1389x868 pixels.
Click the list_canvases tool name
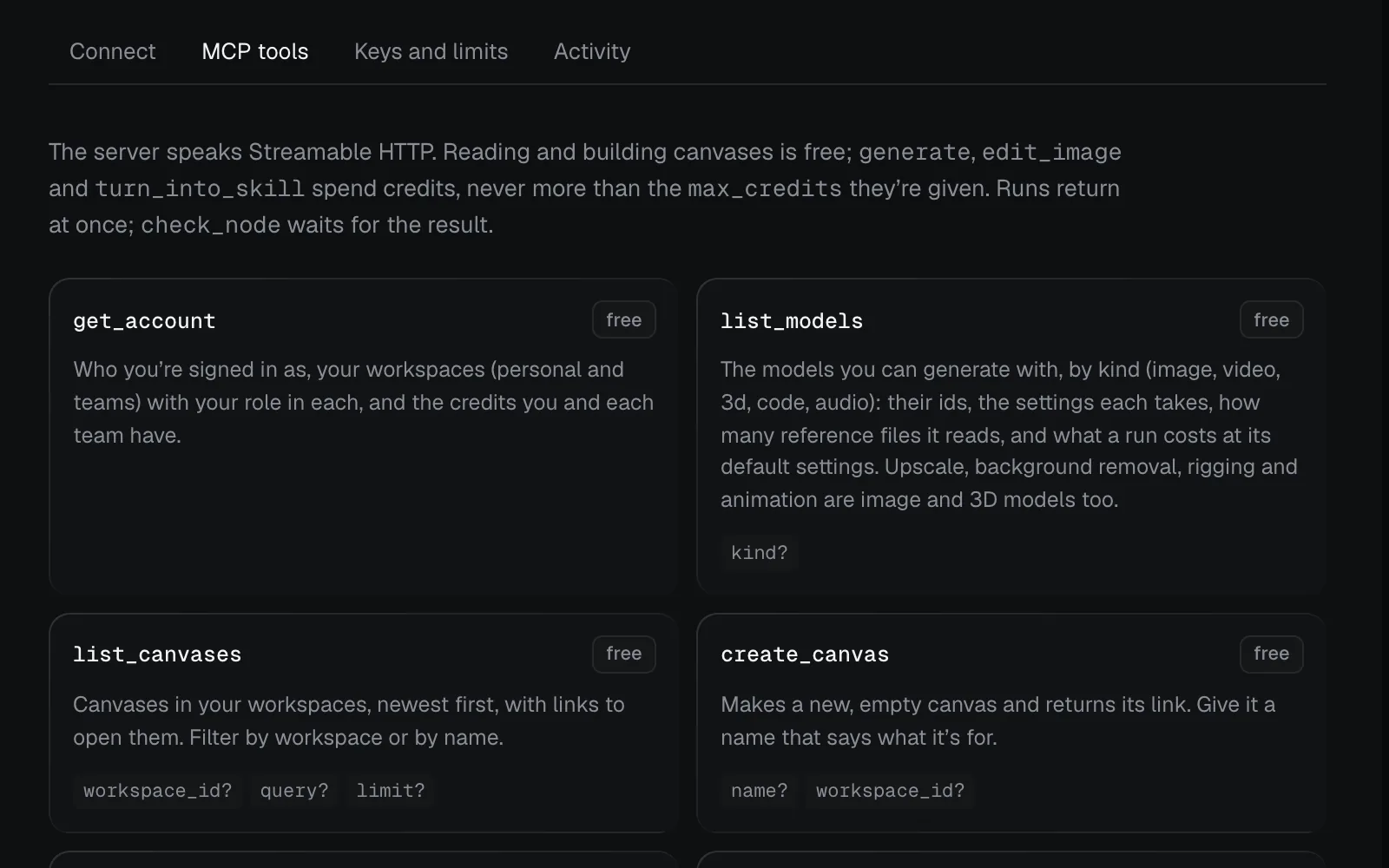pos(157,654)
